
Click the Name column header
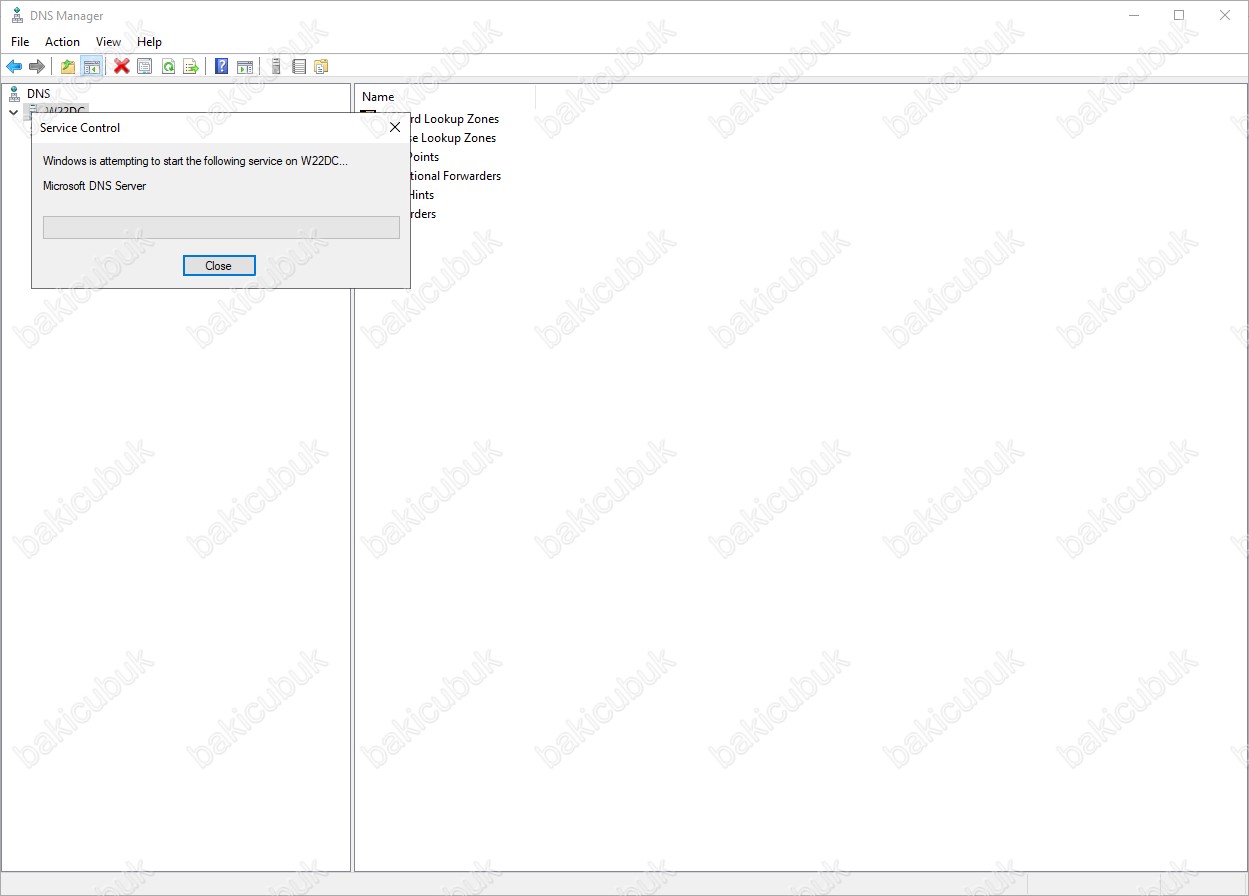click(x=445, y=97)
